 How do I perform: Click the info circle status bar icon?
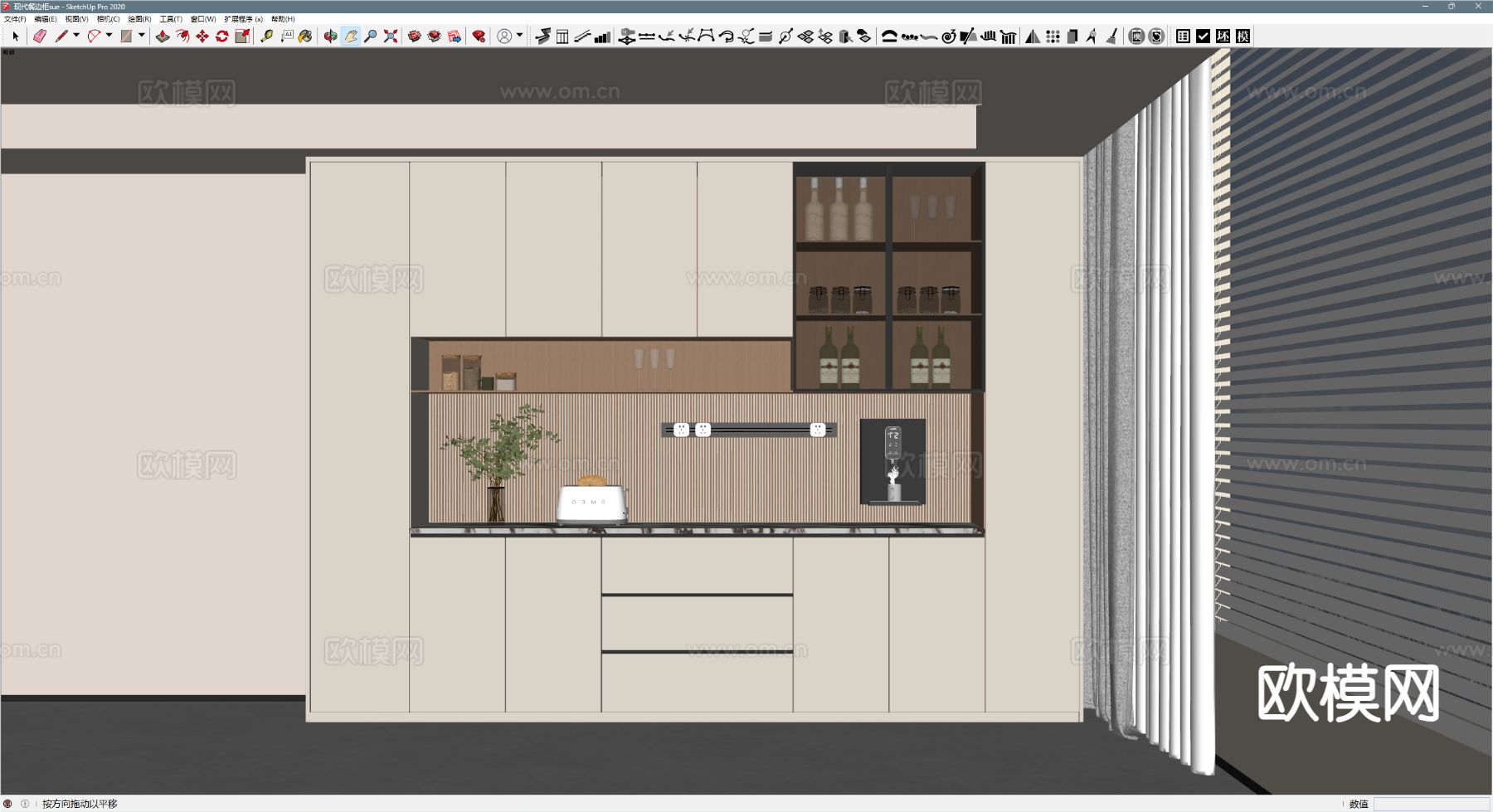25,804
